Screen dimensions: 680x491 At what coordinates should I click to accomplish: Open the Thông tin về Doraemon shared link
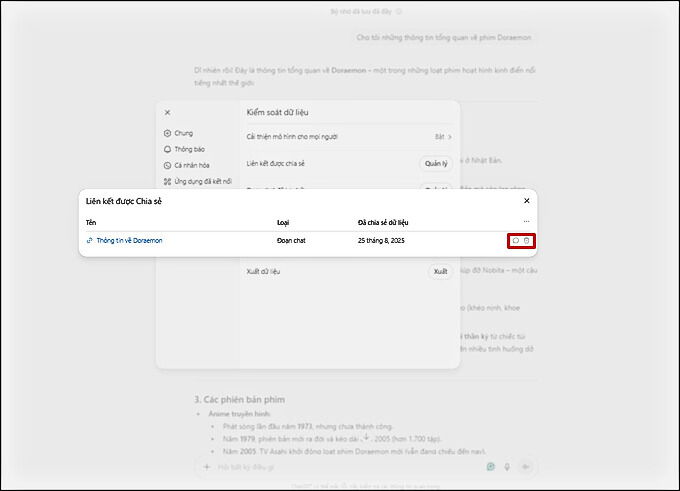click(x=129, y=241)
